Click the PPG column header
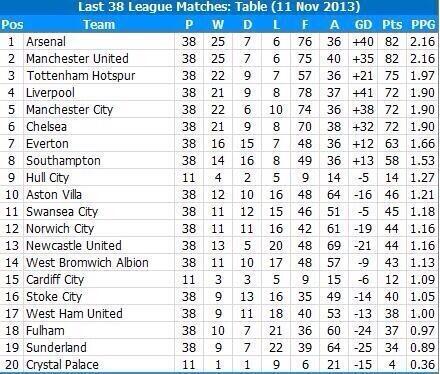440x374 pixels. click(x=423, y=25)
